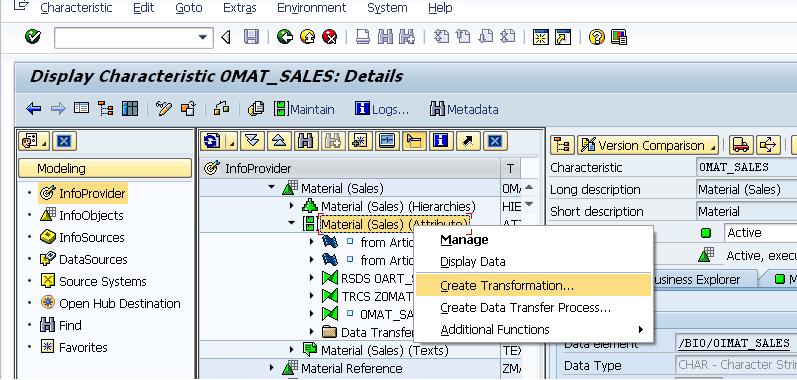Open the command field dropdown arrow
797x380 pixels.
202,37
